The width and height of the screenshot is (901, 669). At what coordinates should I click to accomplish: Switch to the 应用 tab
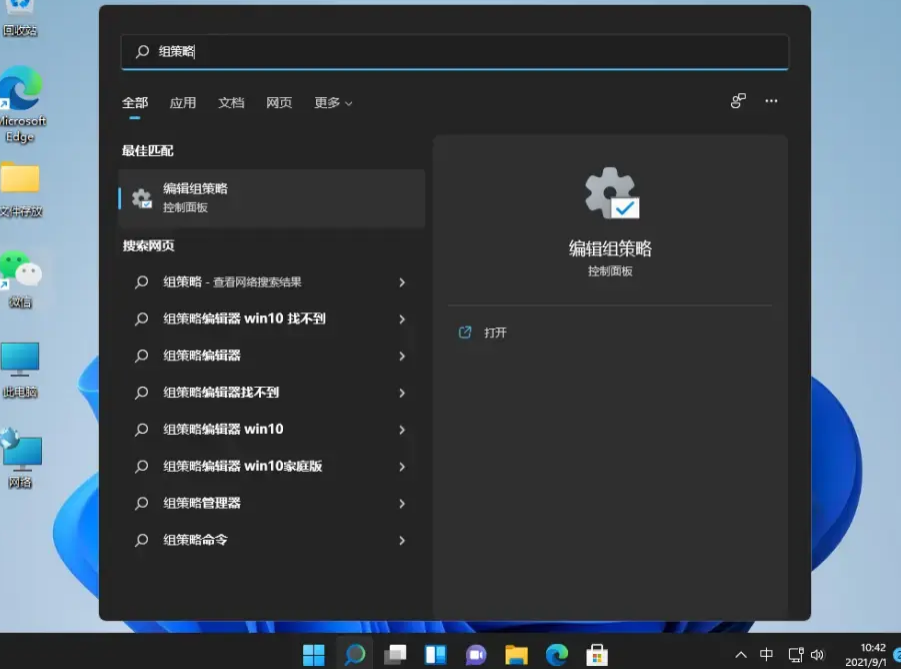coord(183,102)
